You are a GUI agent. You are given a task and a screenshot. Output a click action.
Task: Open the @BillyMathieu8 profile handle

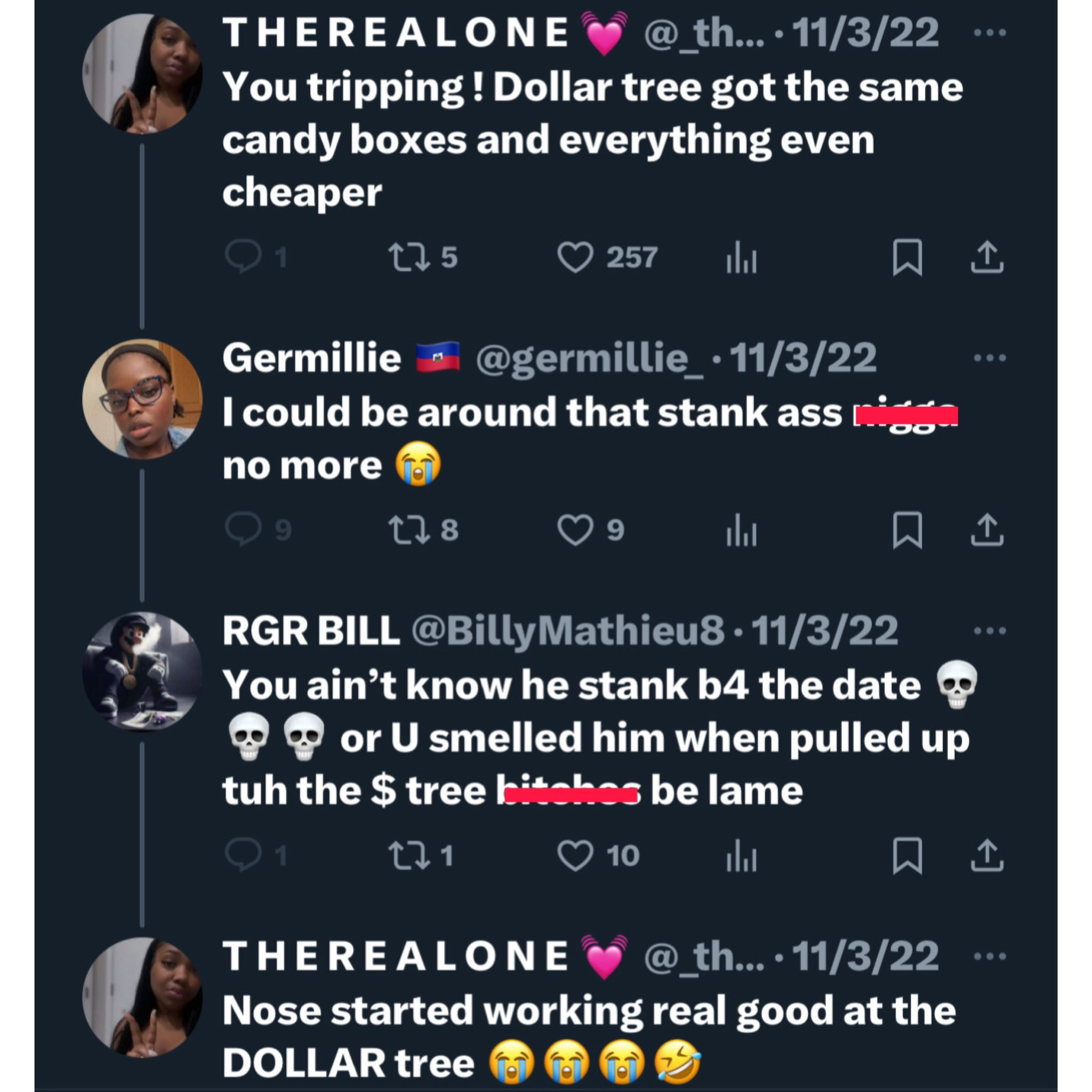pos(567,631)
